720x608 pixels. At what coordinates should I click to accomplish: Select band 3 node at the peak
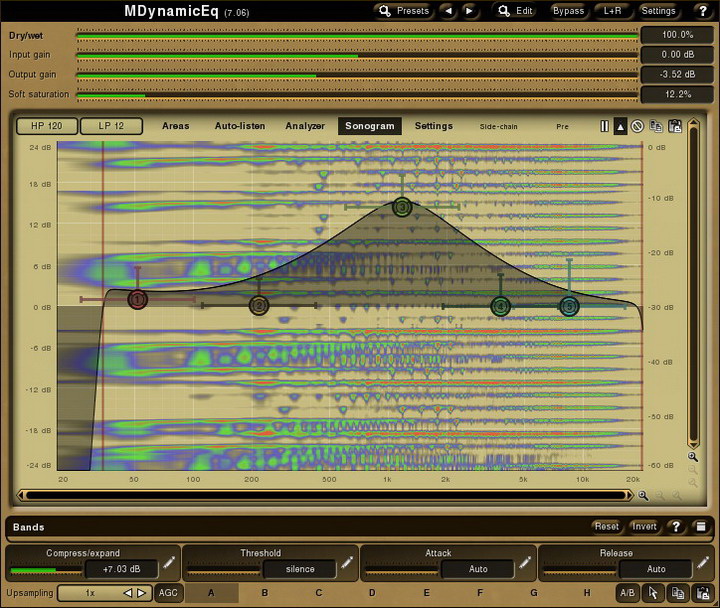[x=402, y=207]
